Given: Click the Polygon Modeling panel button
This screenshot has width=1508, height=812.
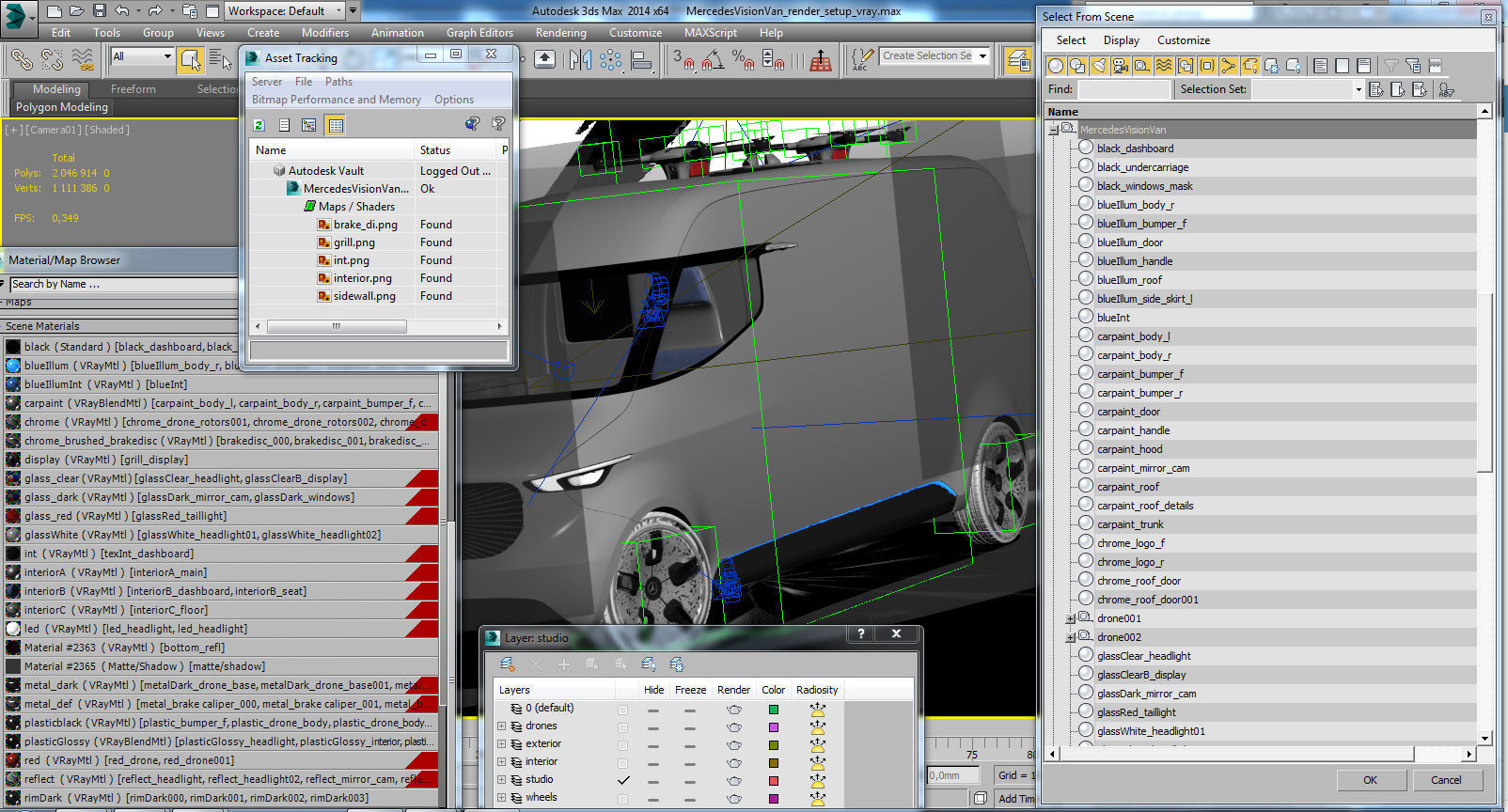Looking at the screenshot, I should [62, 107].
